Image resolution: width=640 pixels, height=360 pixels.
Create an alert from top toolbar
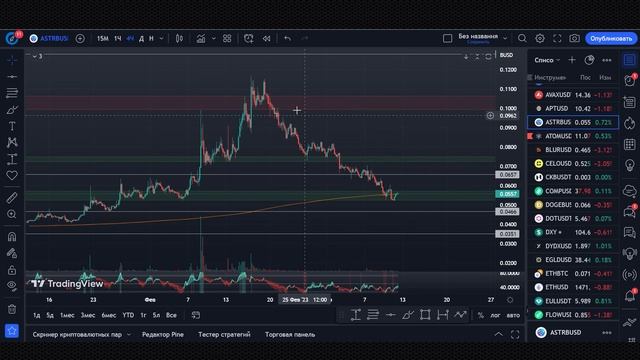[249, 38]
